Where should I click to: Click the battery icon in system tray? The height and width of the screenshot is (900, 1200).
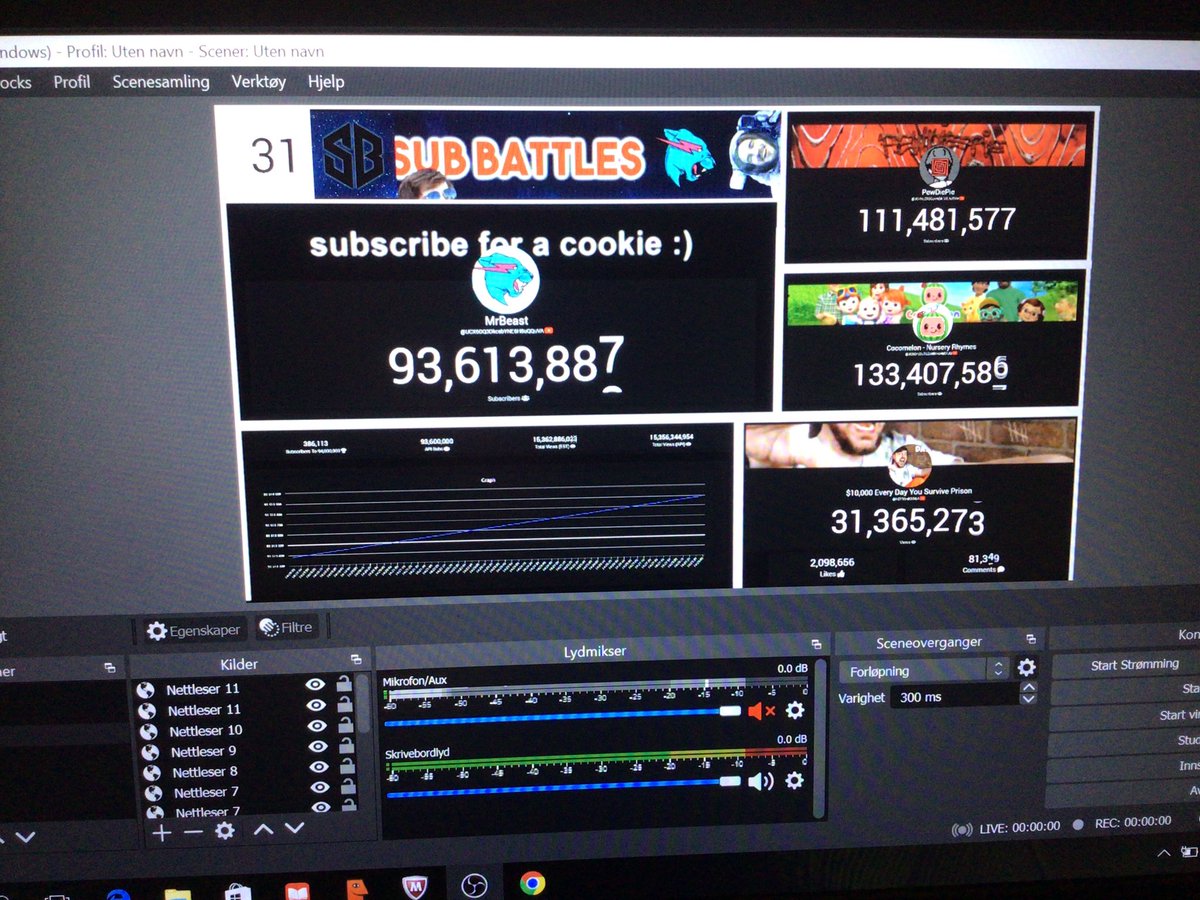1189,851
